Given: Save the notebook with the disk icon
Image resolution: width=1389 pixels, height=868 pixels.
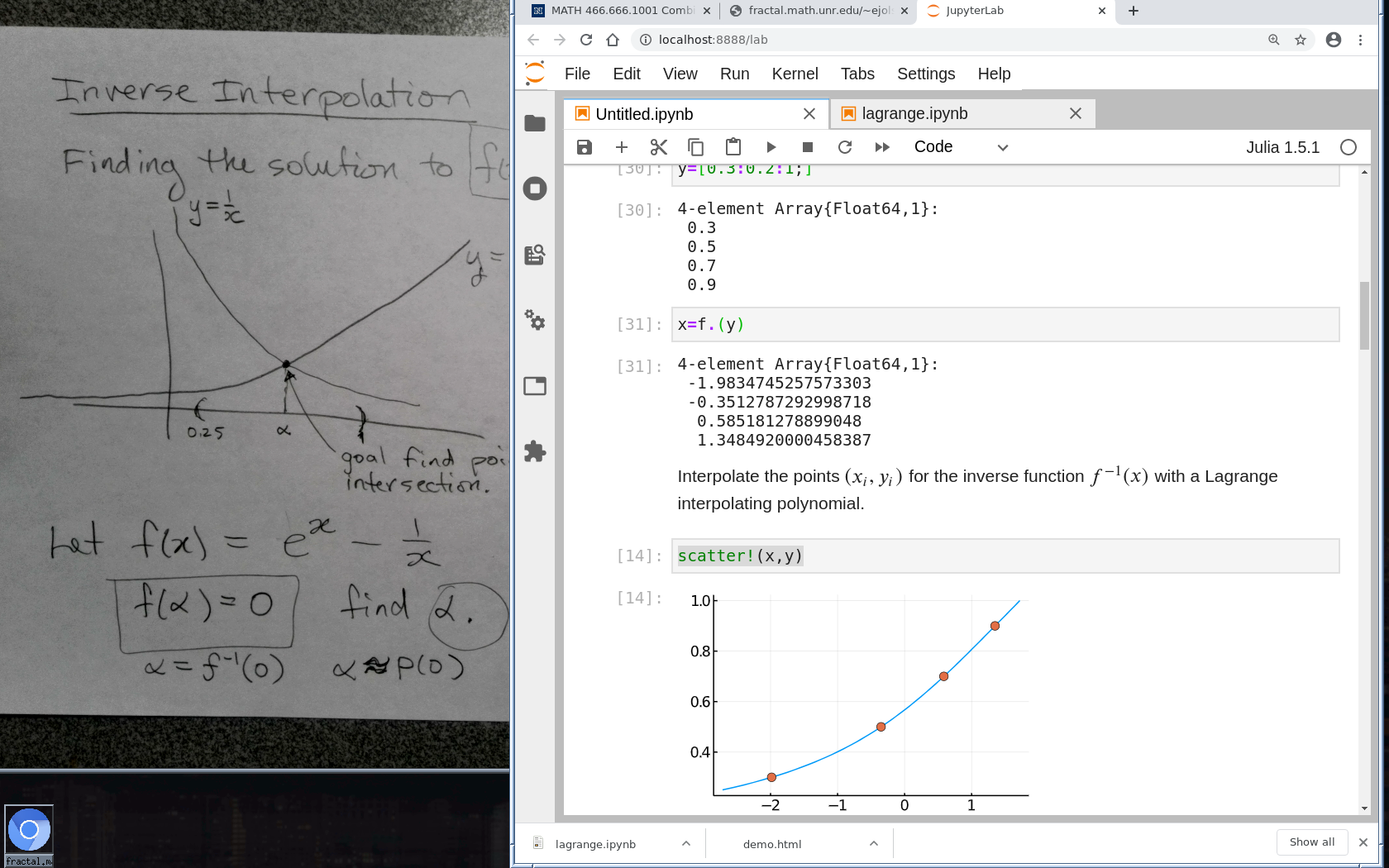Looking at the screenshot, I should (x=585, y=147).
